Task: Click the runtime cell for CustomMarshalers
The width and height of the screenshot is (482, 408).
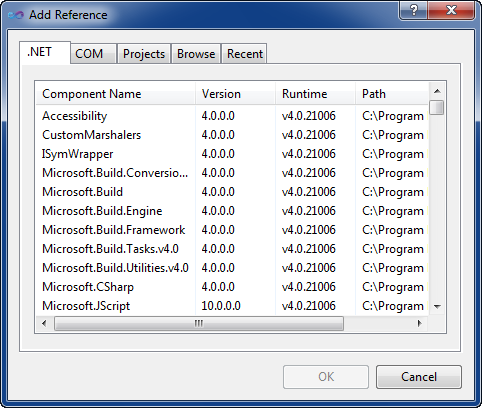Action: [x=309, y=135]
